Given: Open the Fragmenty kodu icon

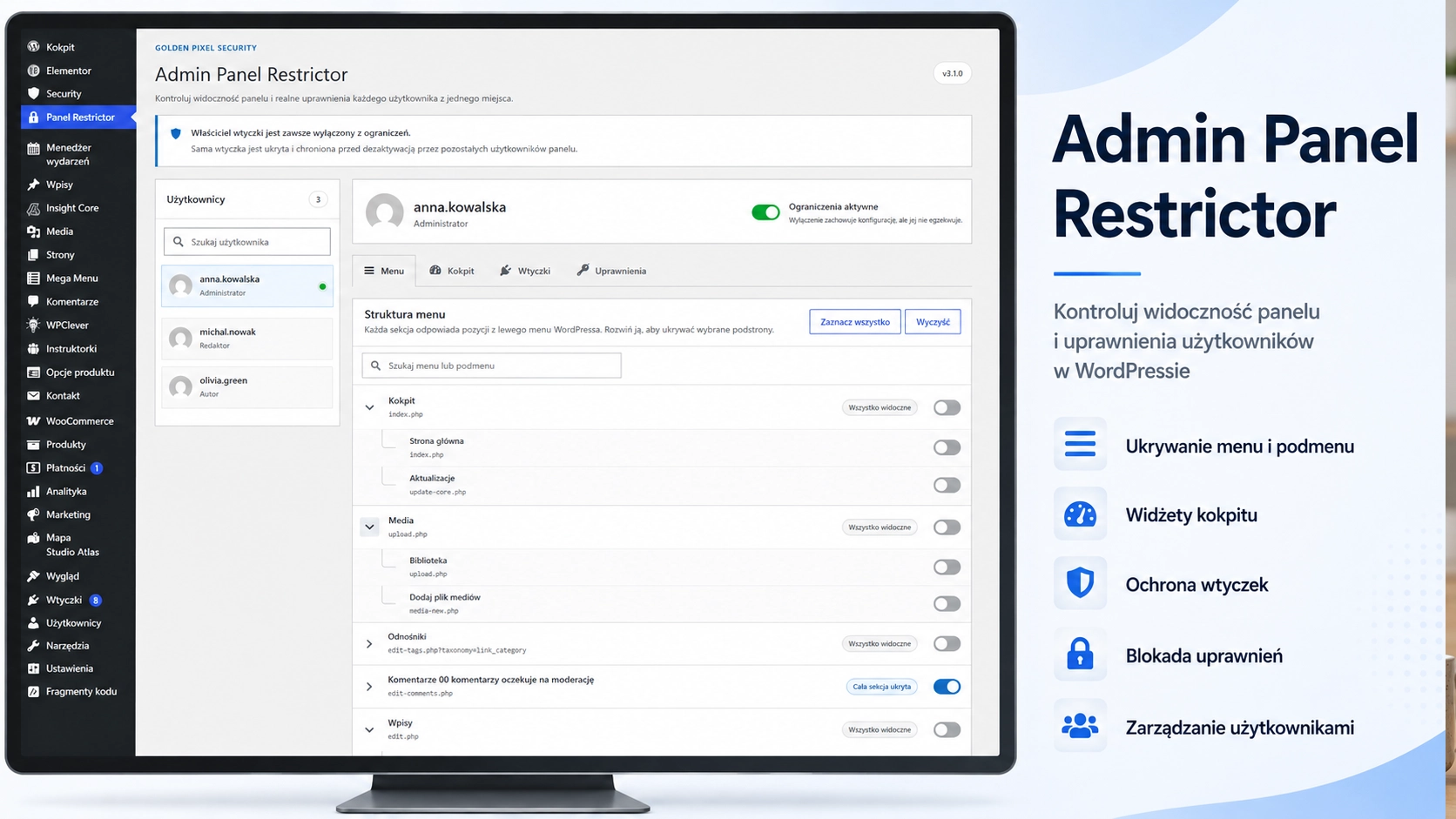Looking at the screenshot, I should click(33, 691).
